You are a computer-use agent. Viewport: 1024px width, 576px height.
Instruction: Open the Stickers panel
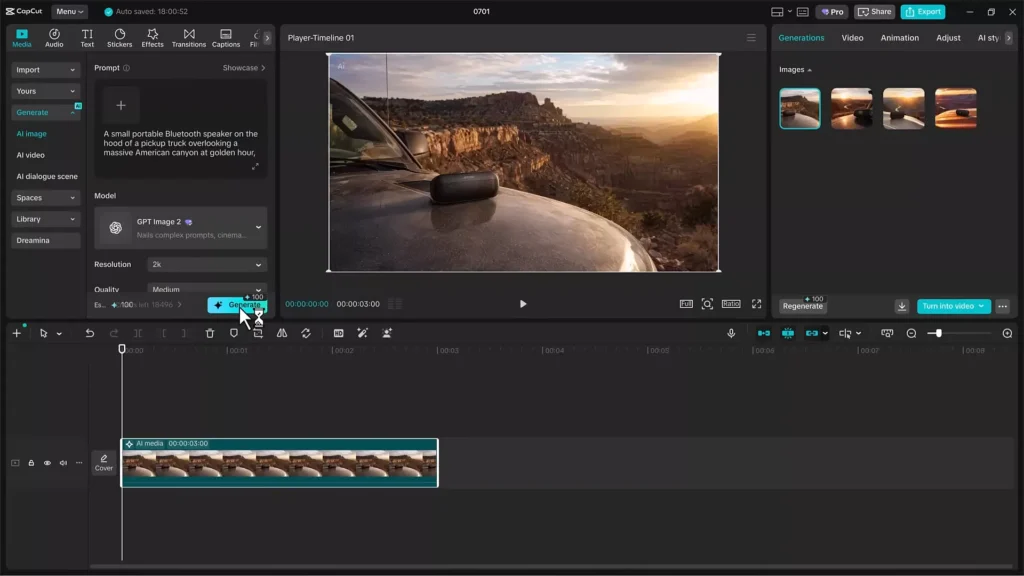click(x=120, y=38)
